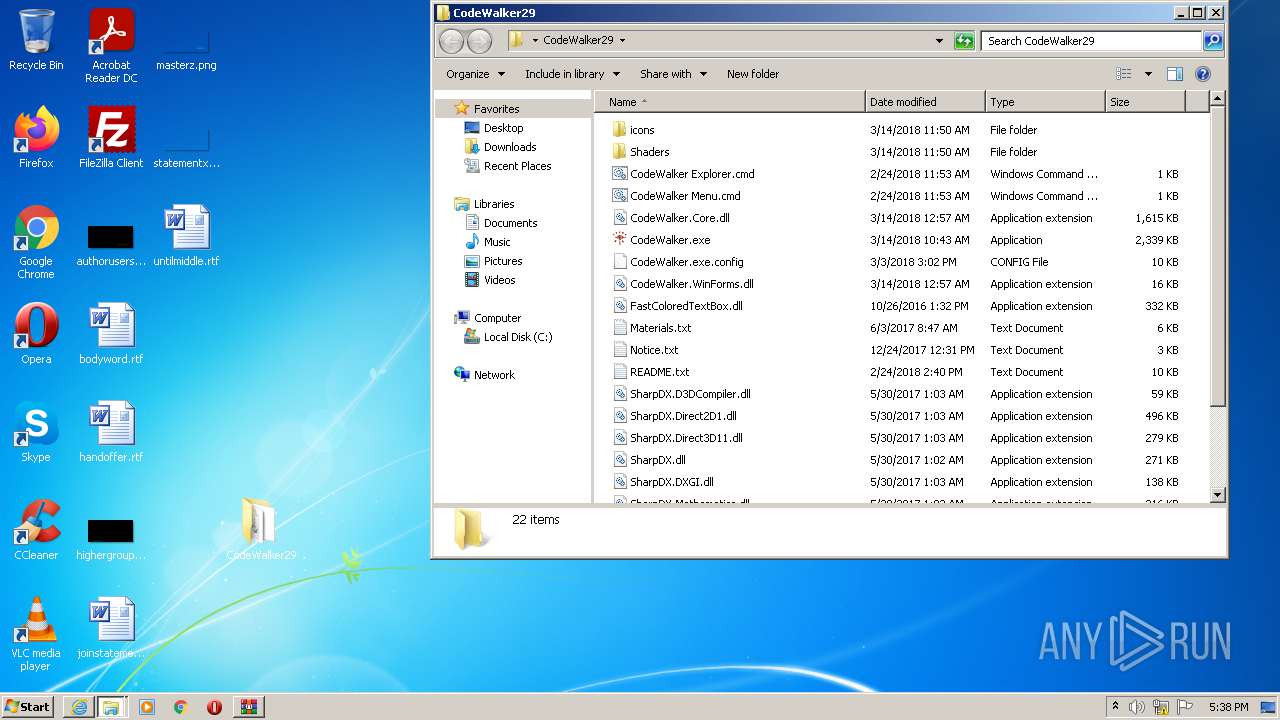Viewport: 1280px width, 720px height.
Task: Open Internet Explorer from taskbar
Action: coord(79,707)
